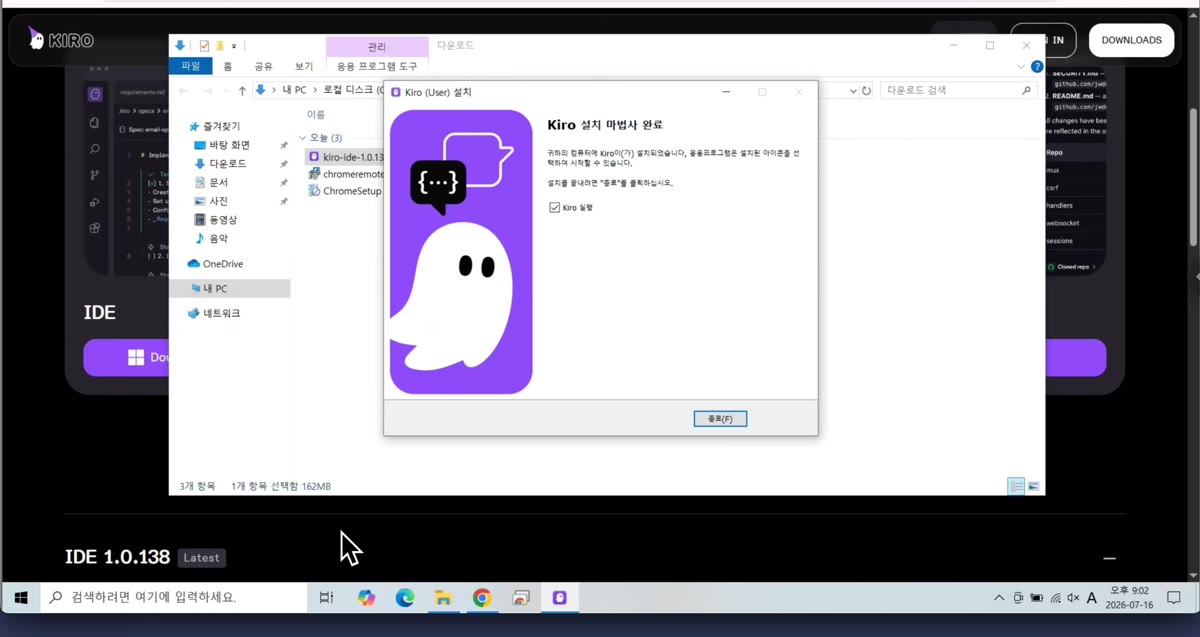Open Google Chrome from the taskbar
1200x637 pixels.
pos(482,598)
